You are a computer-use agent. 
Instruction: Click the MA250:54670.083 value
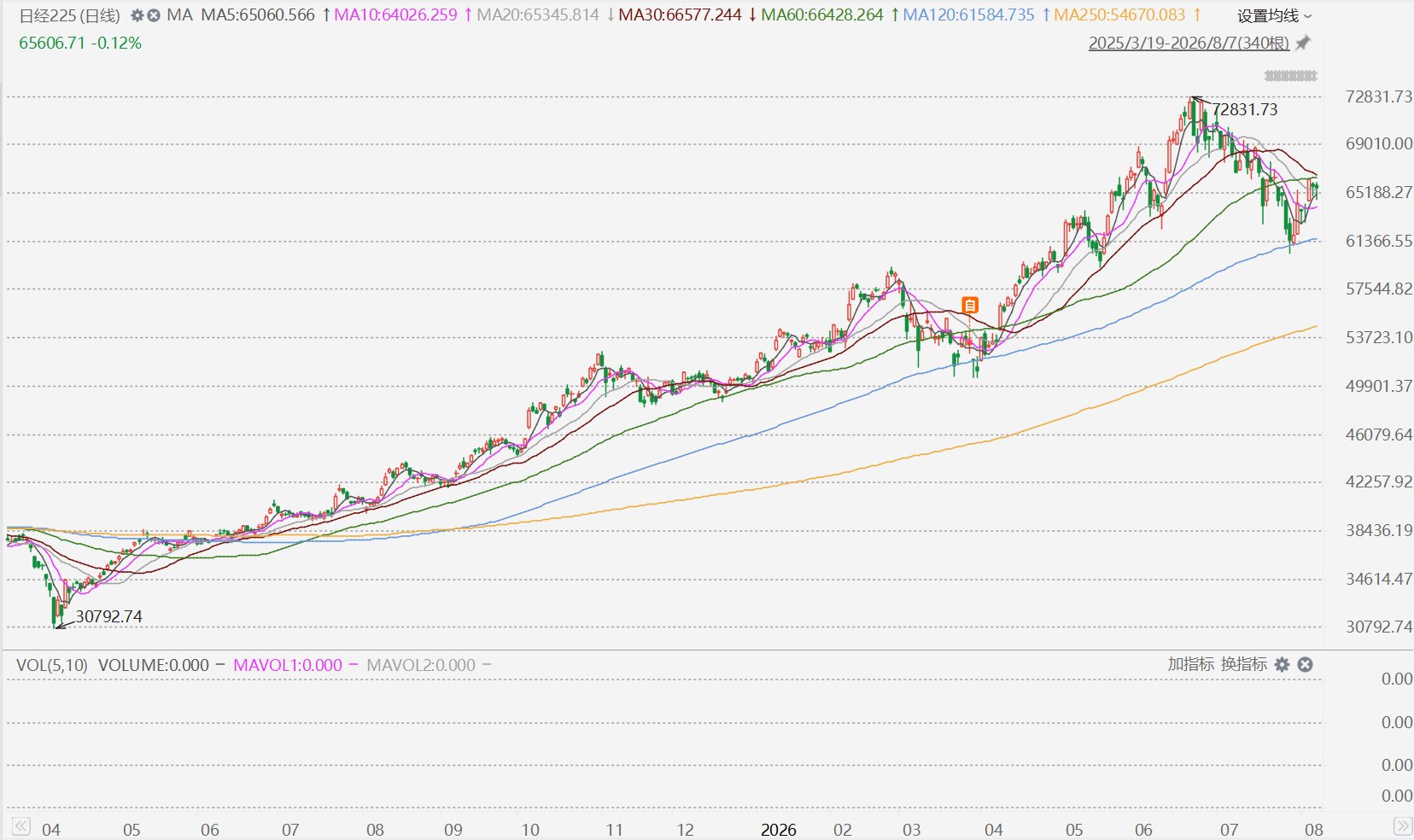click(x=1119, y=15)
